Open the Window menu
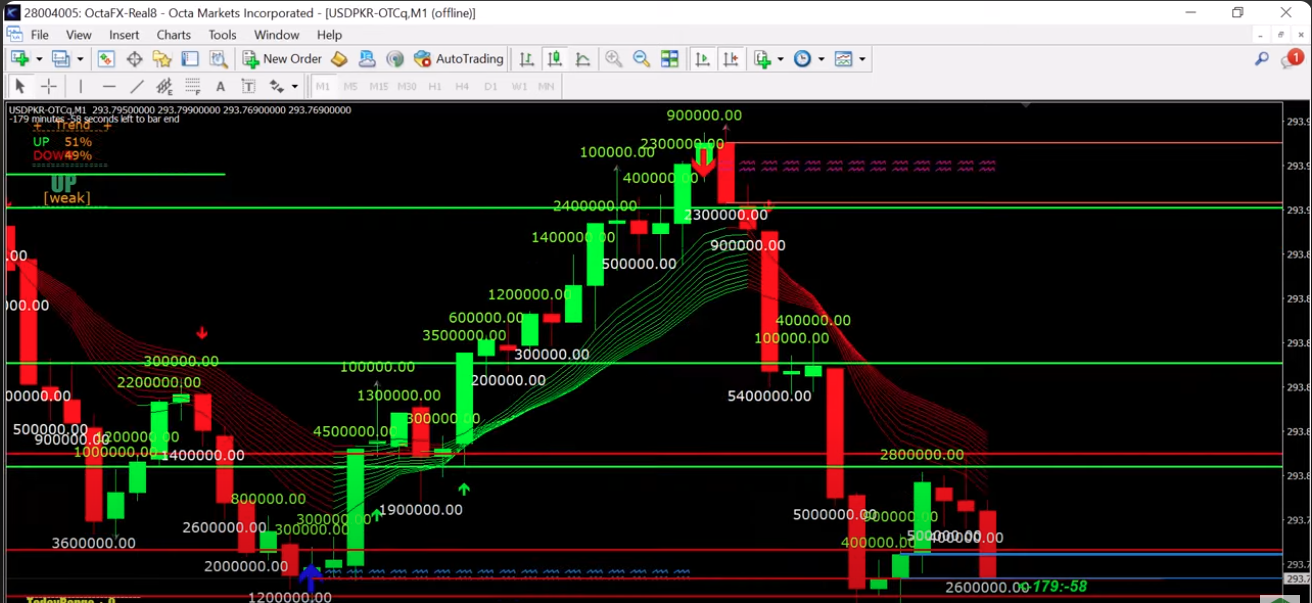The height and width of the screenshot is (603, 1312). [277, 35]
